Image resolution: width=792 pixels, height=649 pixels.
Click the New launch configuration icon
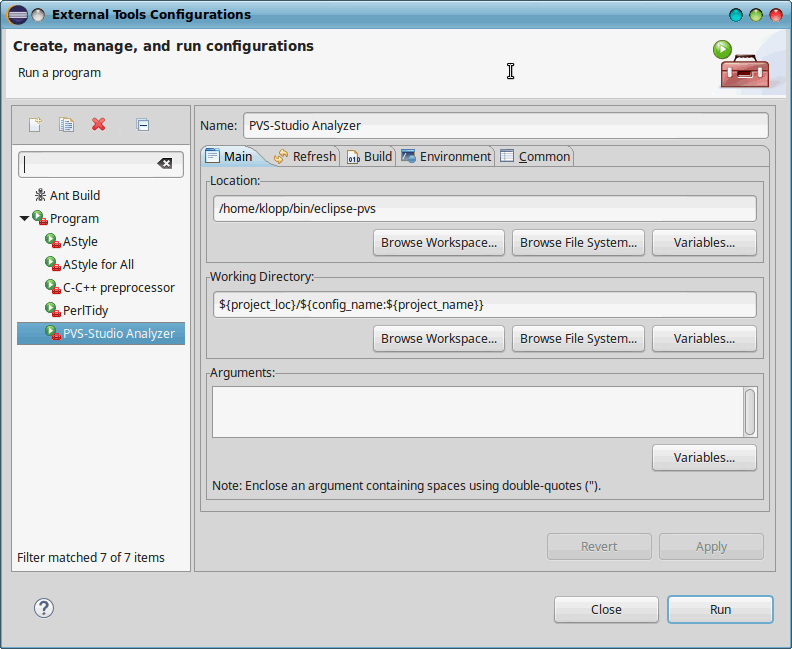click(35, 124)
